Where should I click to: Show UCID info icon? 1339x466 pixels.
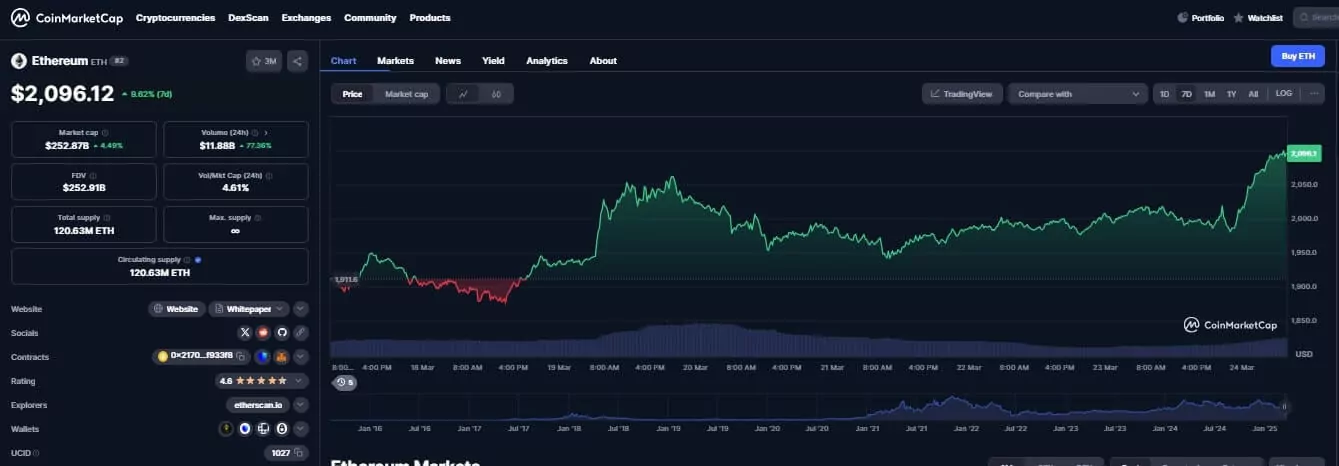point(37,453)
